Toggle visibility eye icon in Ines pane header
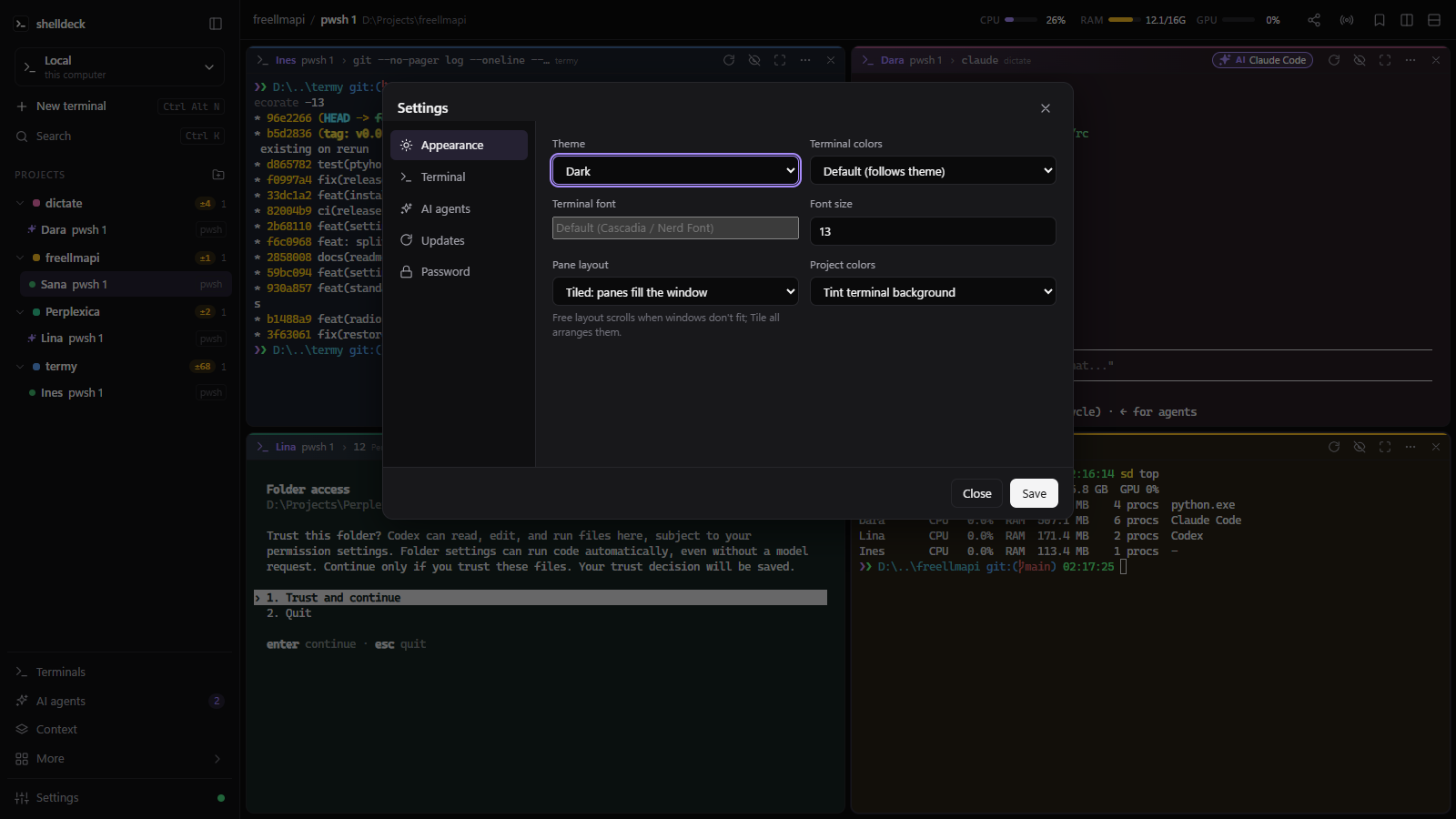Screen dimensions: 1456x819 click(x=754, y=60)
